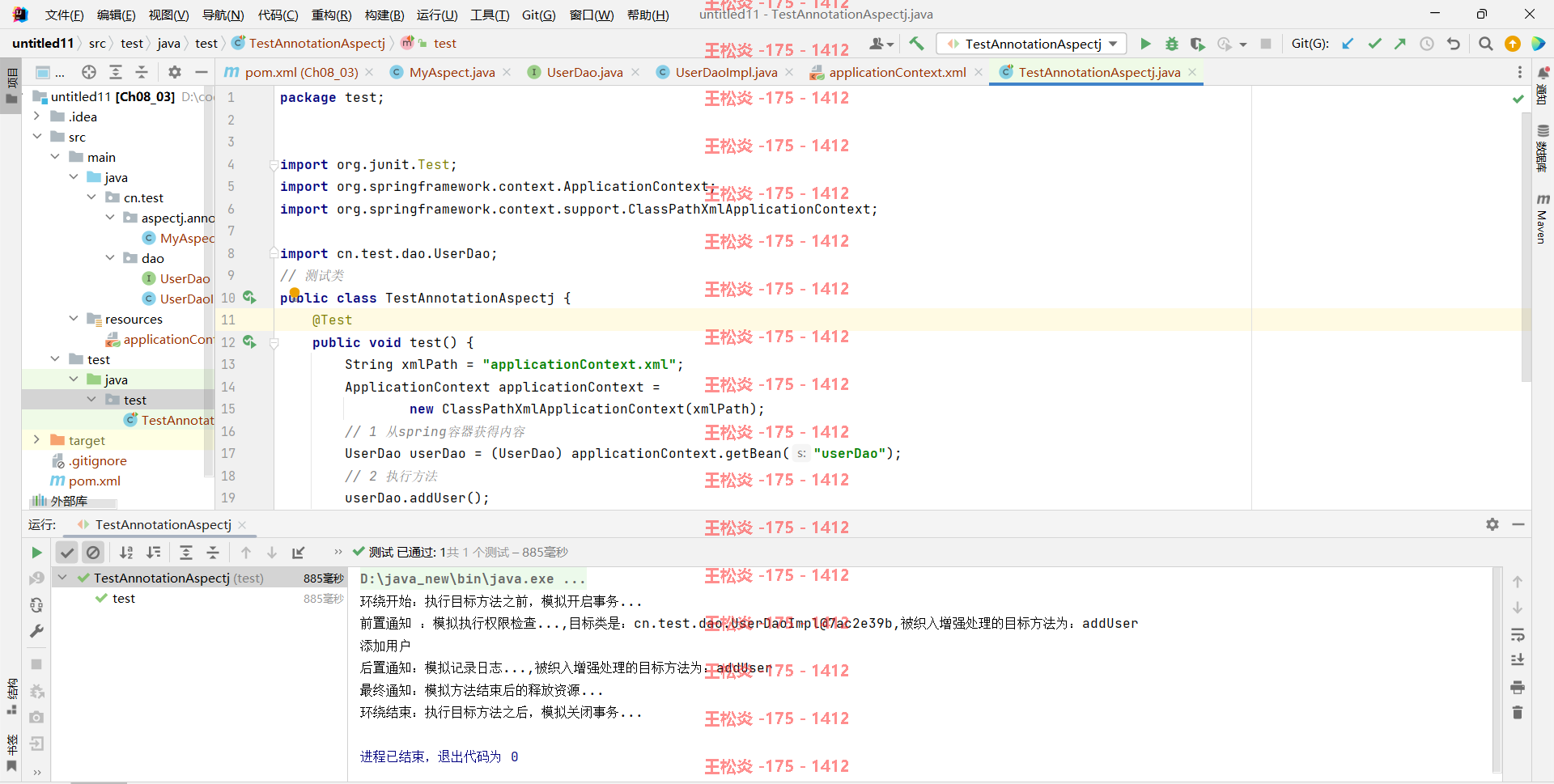Collapse TestAnnotationAspectj test result node
The height and width of the screenshot is (784, 1554).
(x=62, y=578)
